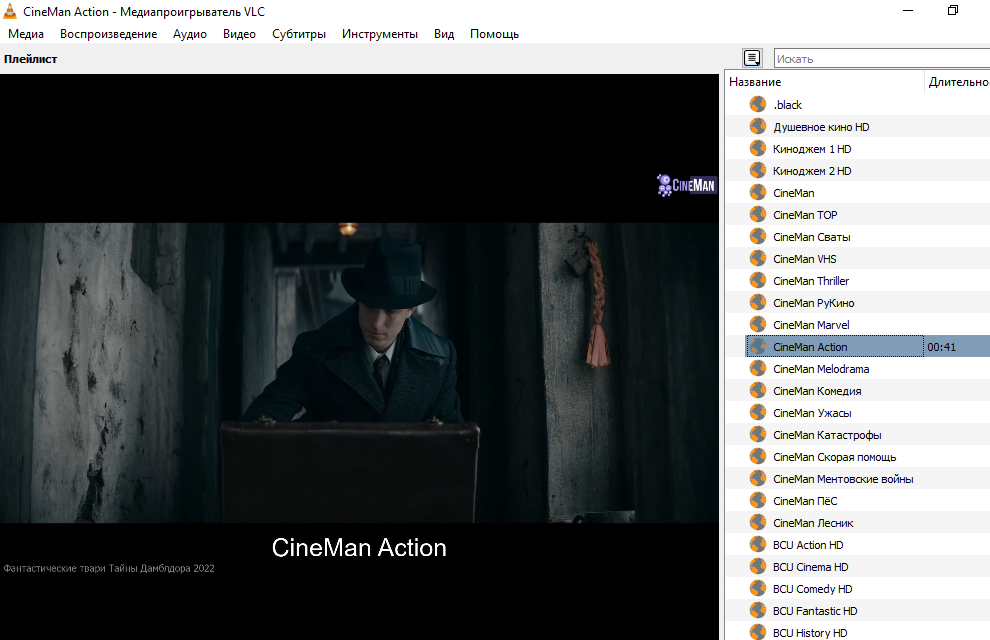The image size is (990, 640).
Task: Sort playlist by Длительность column header
Action: coord(958,82)
